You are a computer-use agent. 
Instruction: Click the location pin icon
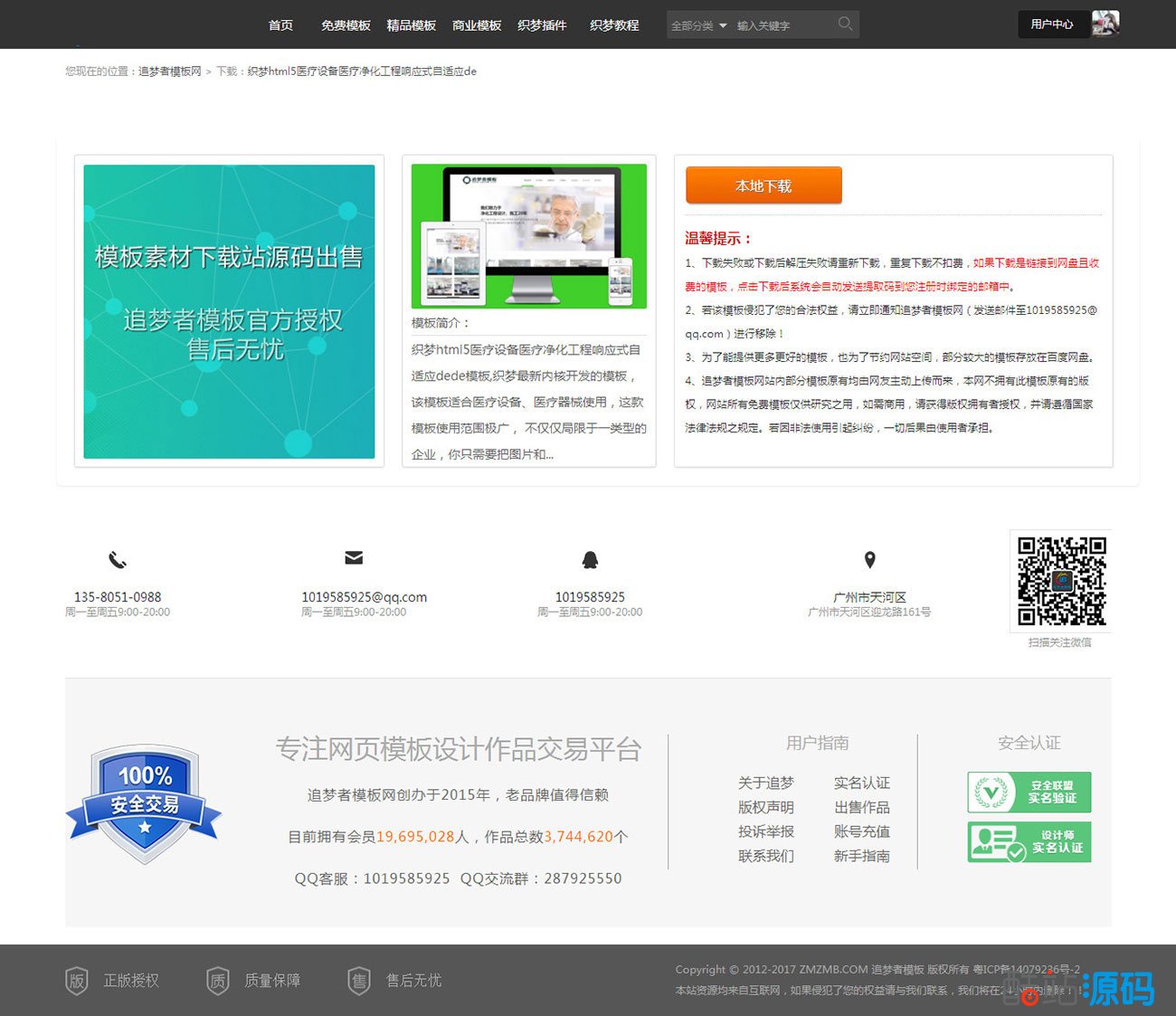[869, 560]
